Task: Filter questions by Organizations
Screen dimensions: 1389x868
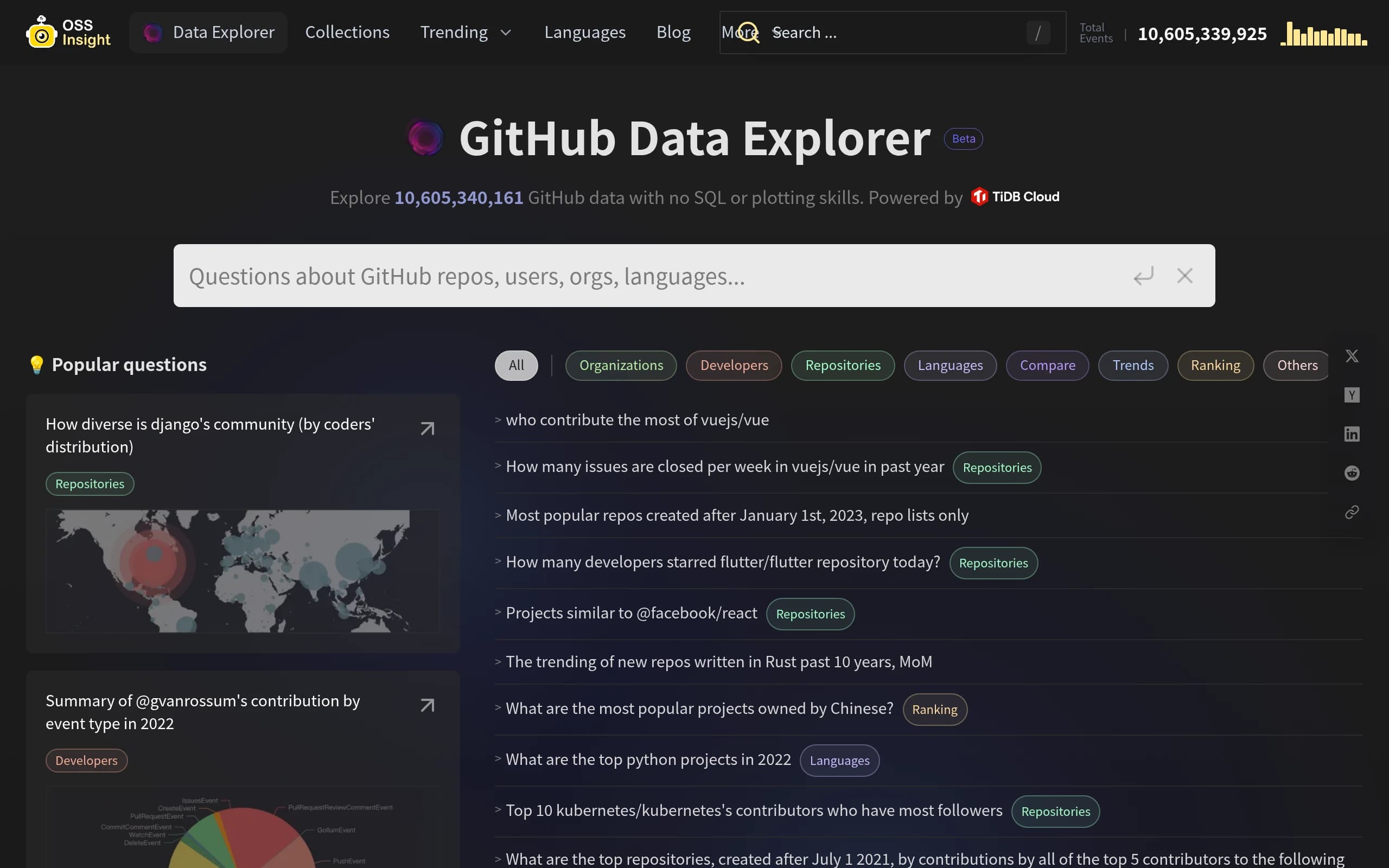Action: [x=621, y=365]
